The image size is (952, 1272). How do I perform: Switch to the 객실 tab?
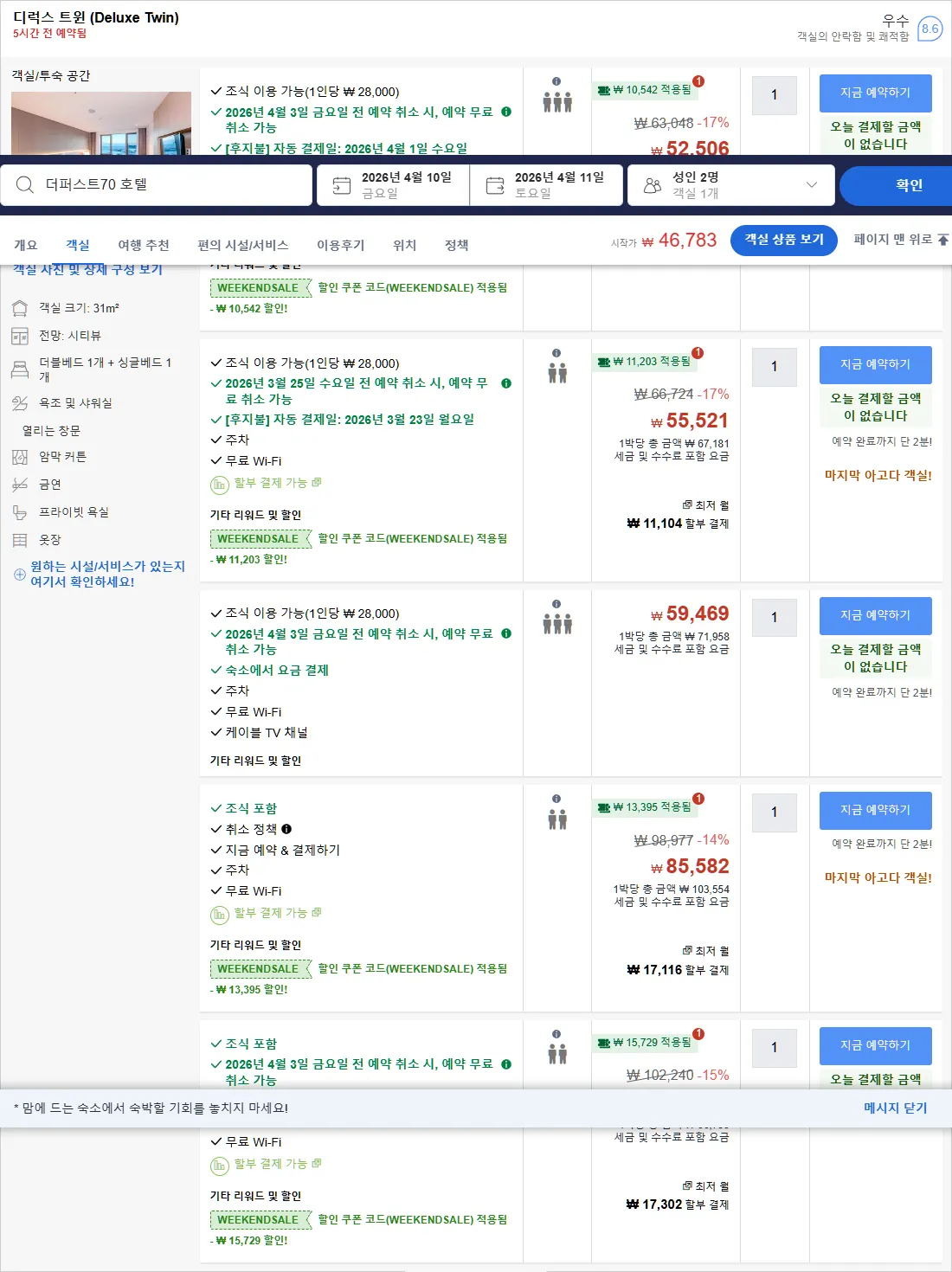tap(78, 245)
